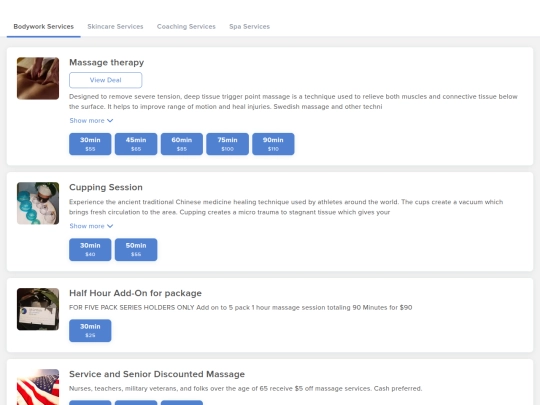Open the Half Hour Add-On thumbnail image
The width and height of the screenshot is (540, 405).
pyautogui.click(x=38, y=309)
